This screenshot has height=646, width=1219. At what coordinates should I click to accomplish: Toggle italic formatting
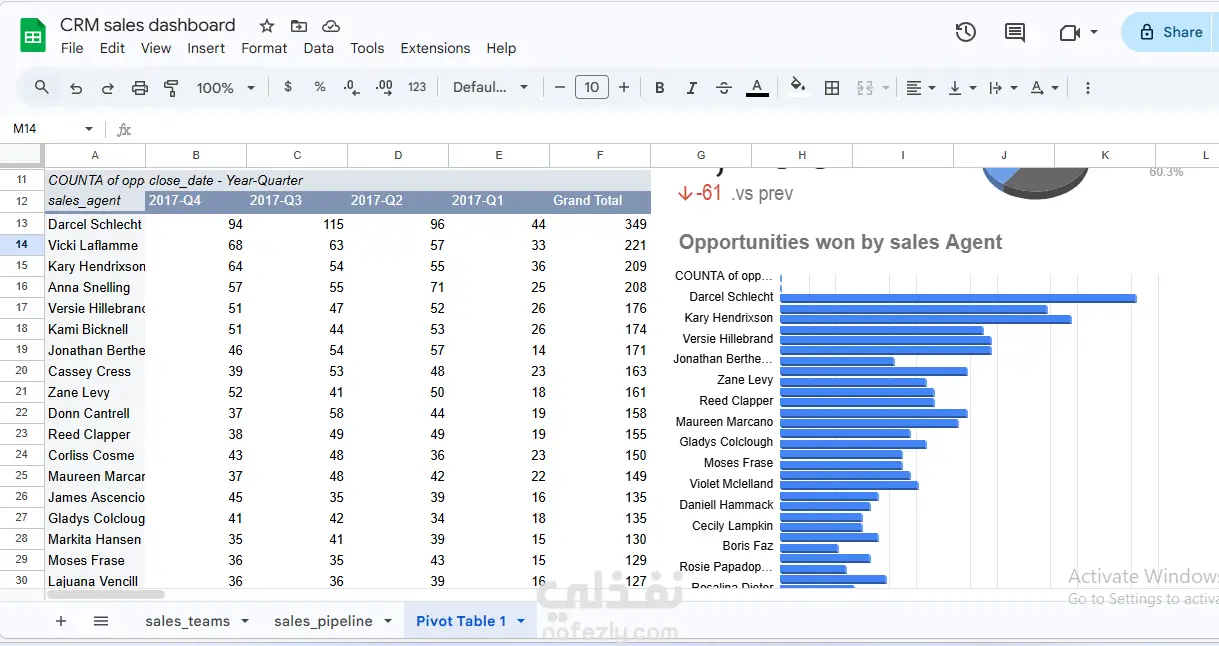(691, 88)
